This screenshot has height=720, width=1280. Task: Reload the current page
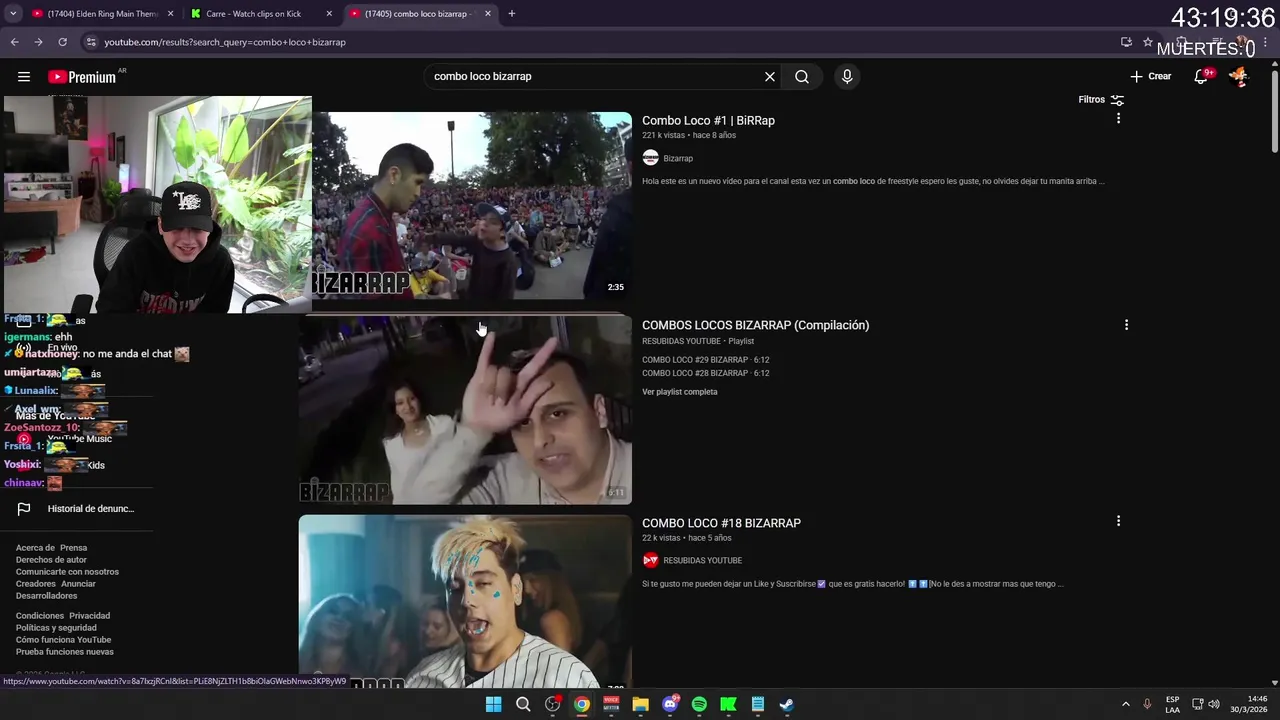point(62,42)
